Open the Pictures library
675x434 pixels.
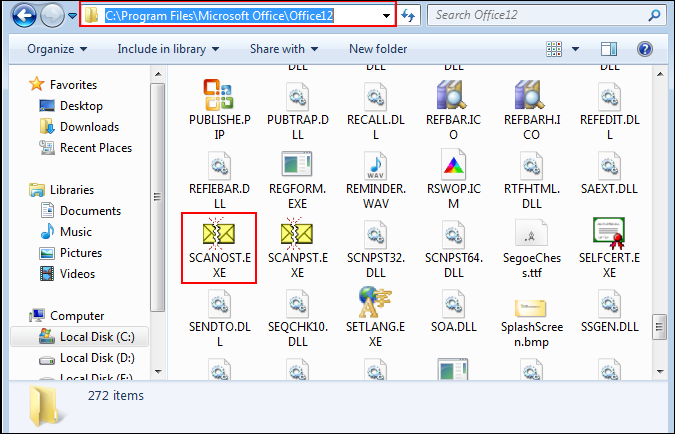coord(71,253)
